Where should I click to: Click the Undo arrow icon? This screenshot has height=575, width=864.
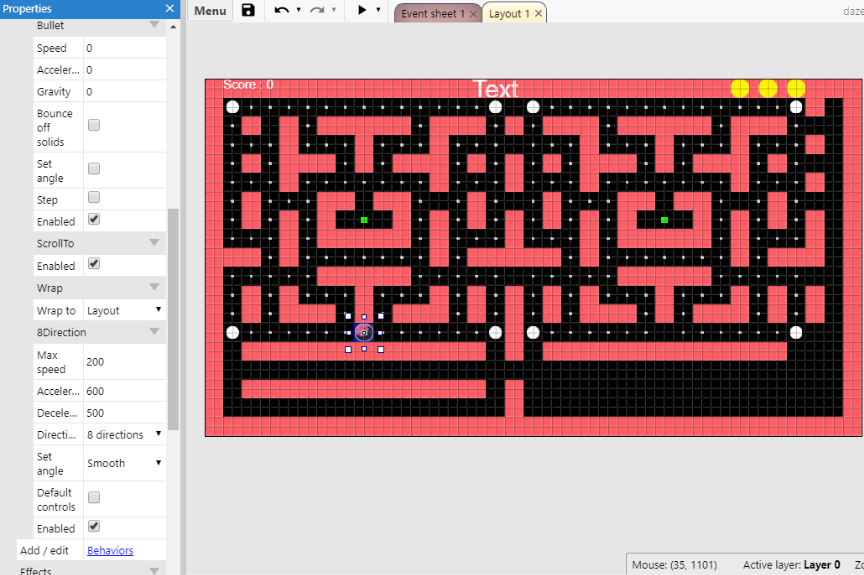coord(282,10)
